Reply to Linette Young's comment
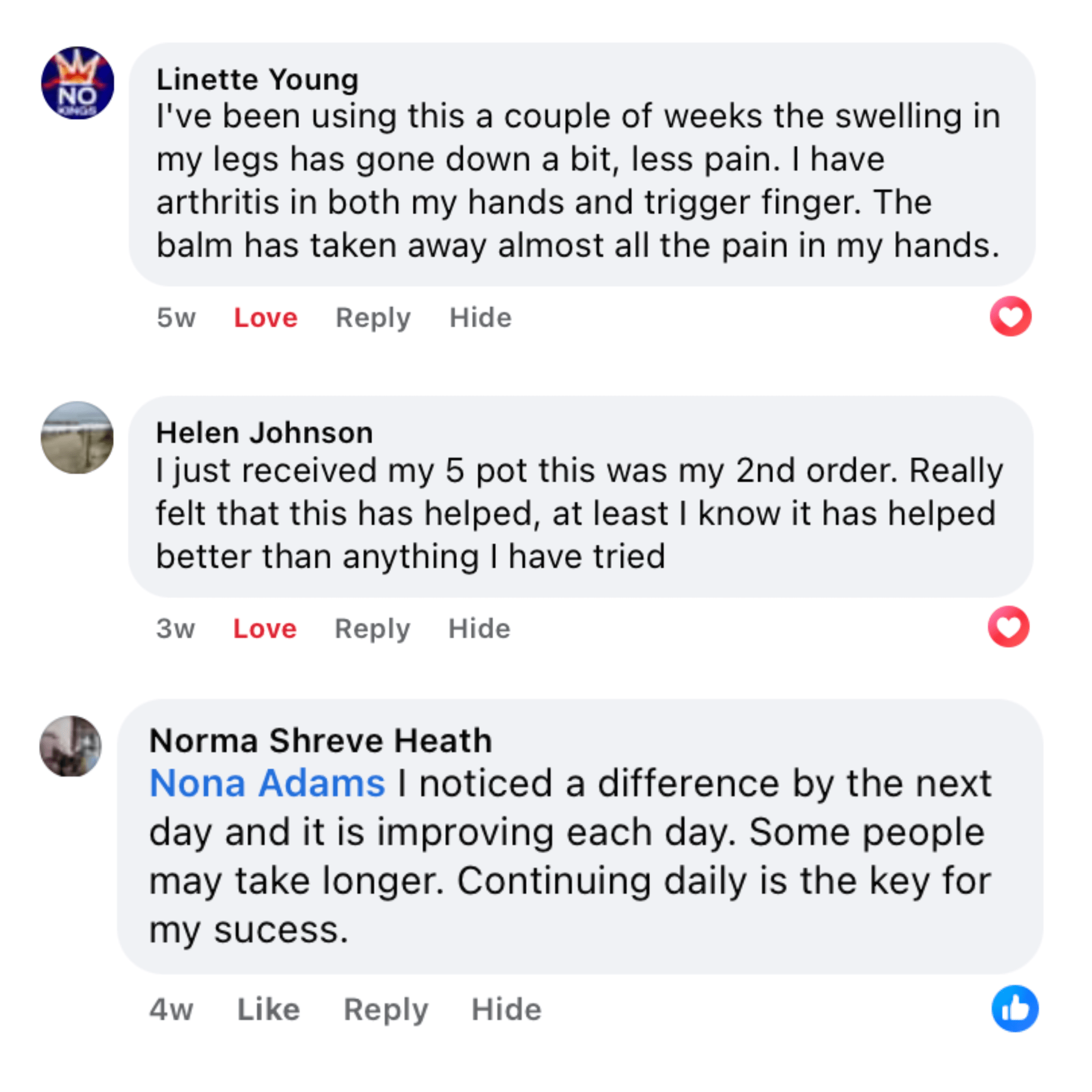 [373, 318]
